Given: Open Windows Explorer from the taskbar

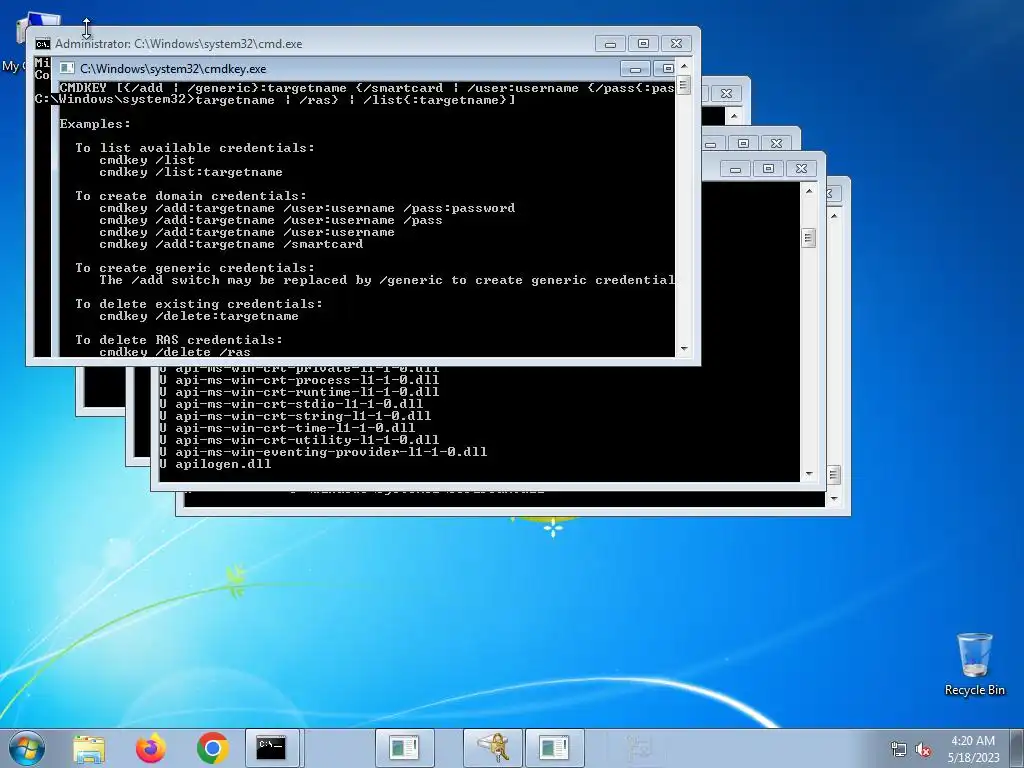Looking at the screenshot, I should [x=89, y=748].
